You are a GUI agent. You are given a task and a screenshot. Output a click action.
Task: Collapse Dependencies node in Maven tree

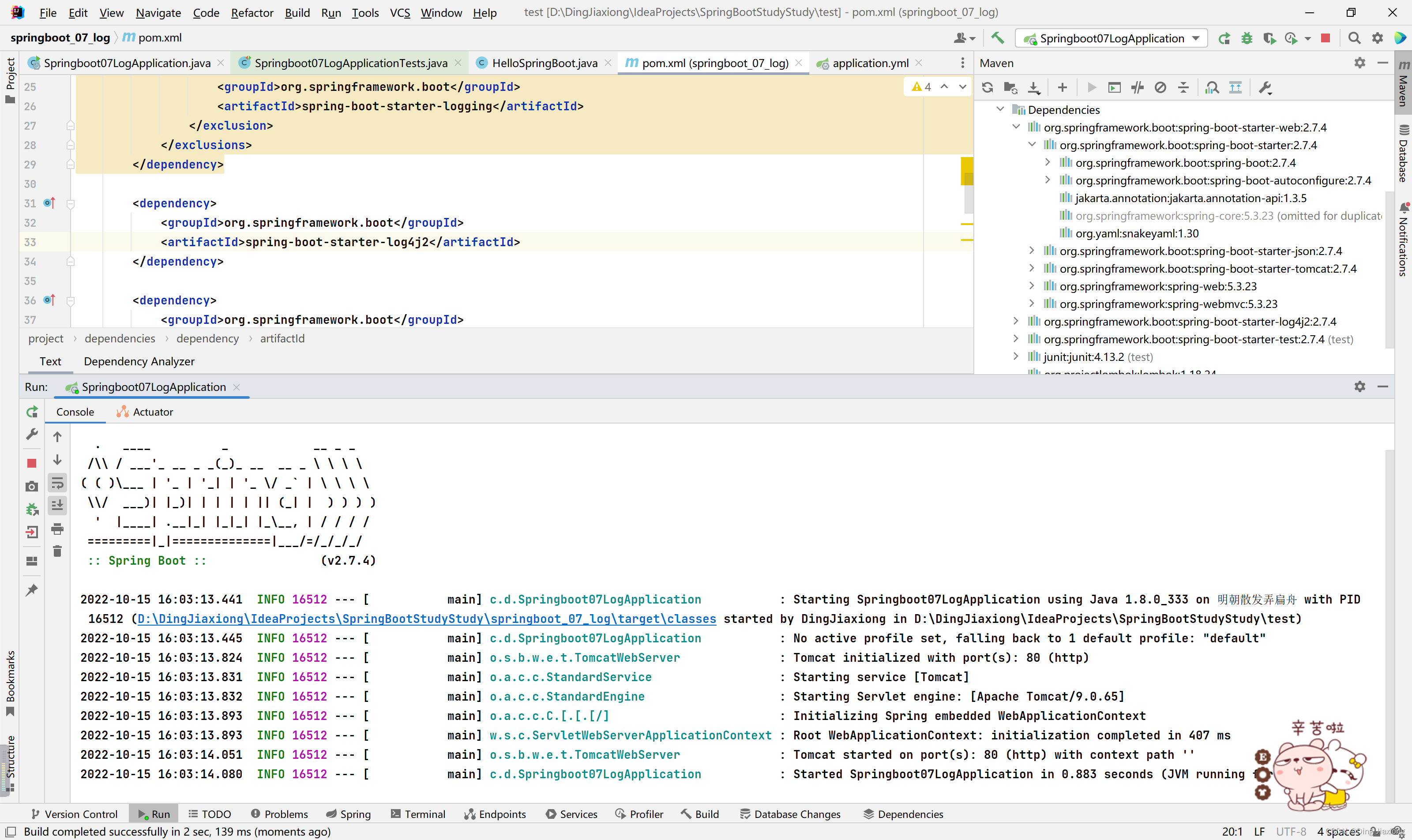pos(1000,109)
